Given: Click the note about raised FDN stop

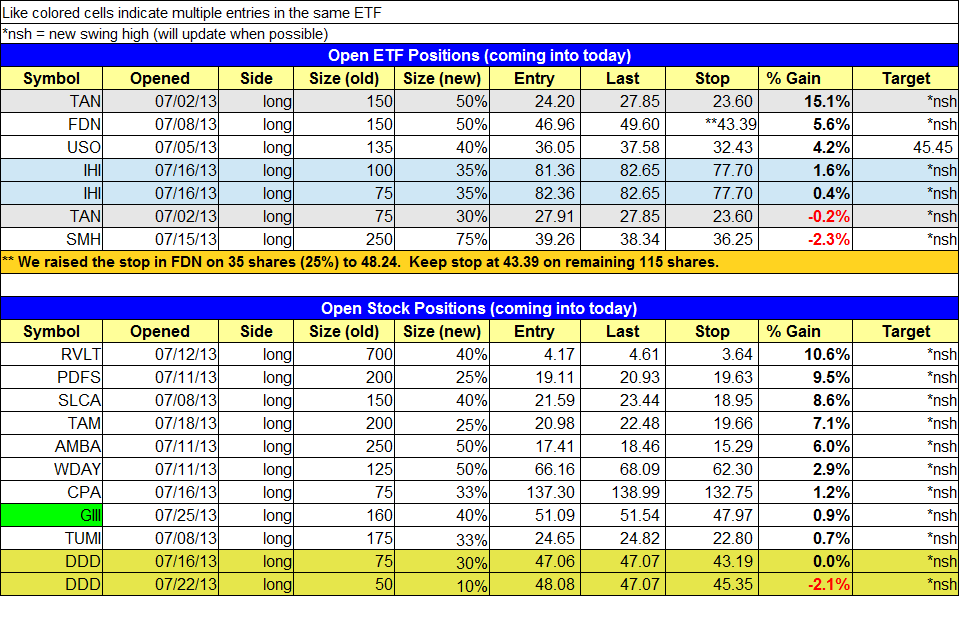Looking at the screenshot, I should tap(479, 262).
